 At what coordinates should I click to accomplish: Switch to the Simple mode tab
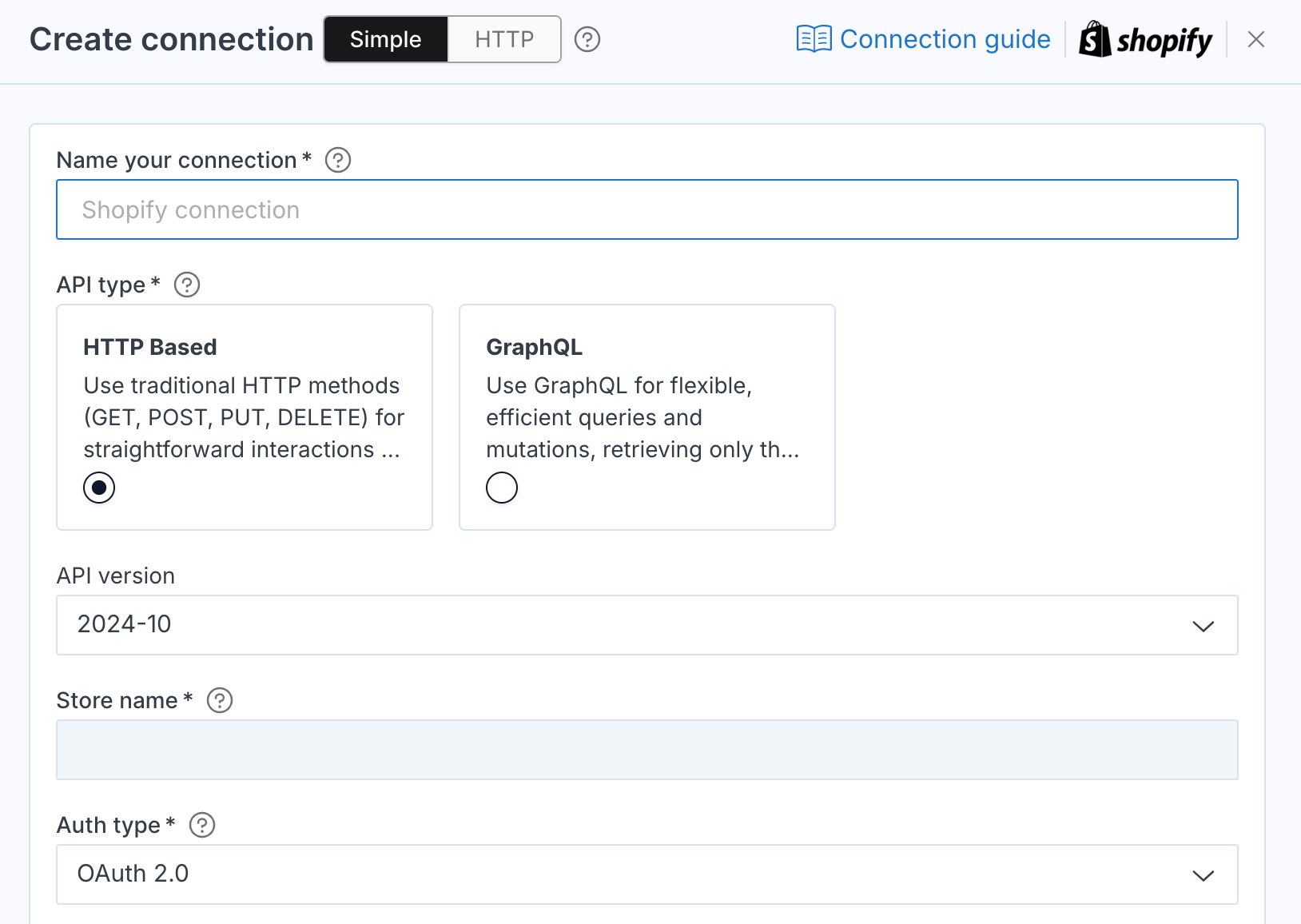pos(385,39)
